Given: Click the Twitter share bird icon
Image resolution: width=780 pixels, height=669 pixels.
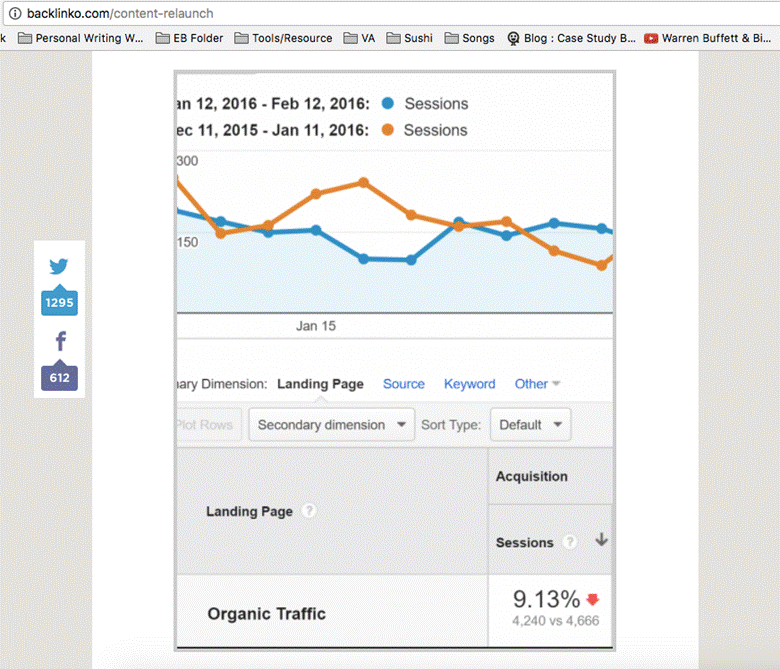Looking at the screenshot, I should (59, 267).
